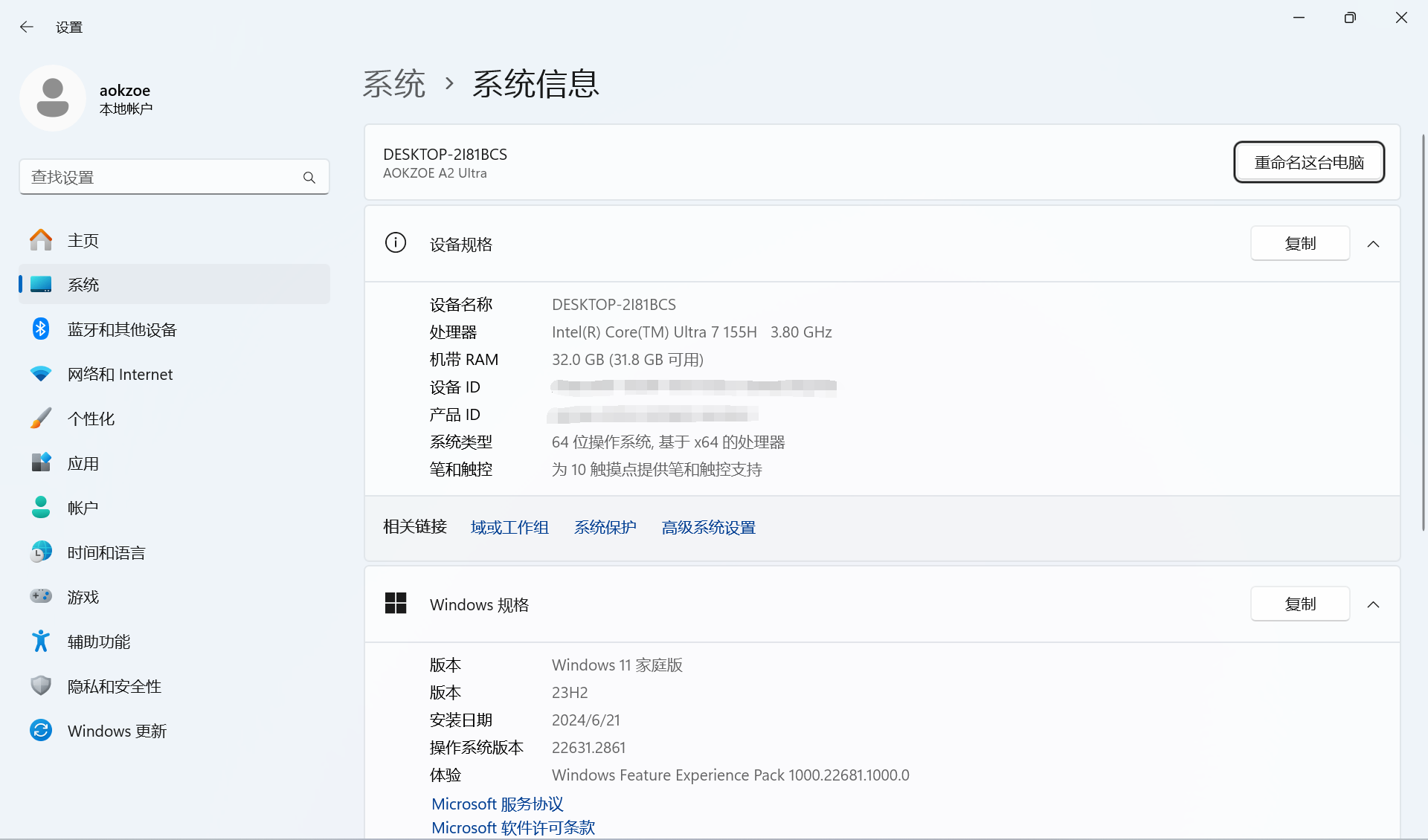The image size is (1428, 840).
Task: Click the info icon beside 设备规格
Action: [x=396, y=243]
